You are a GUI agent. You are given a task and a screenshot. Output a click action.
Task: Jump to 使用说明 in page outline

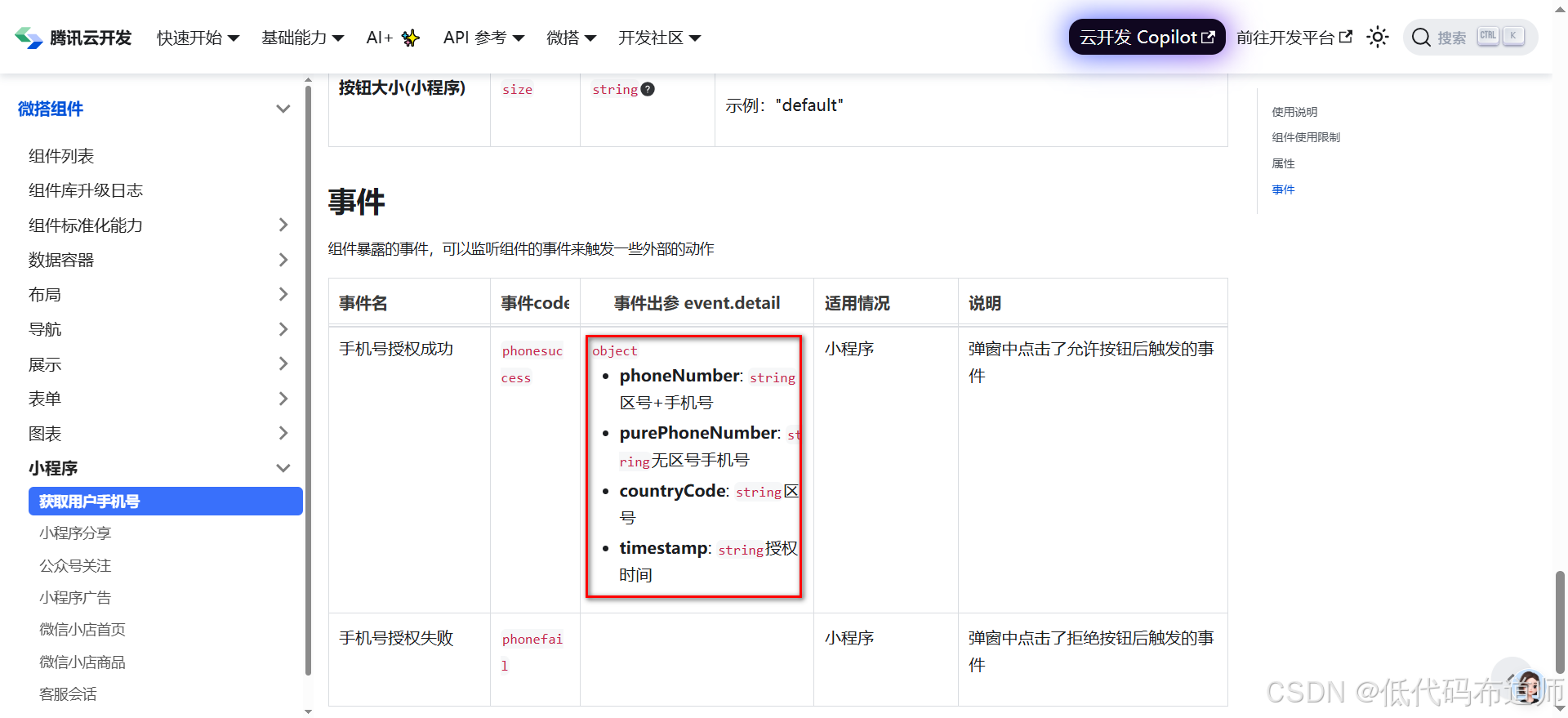[1294, 112]
